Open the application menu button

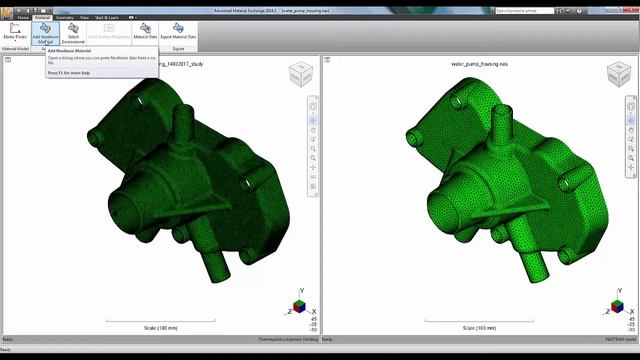tap(7, 13)
